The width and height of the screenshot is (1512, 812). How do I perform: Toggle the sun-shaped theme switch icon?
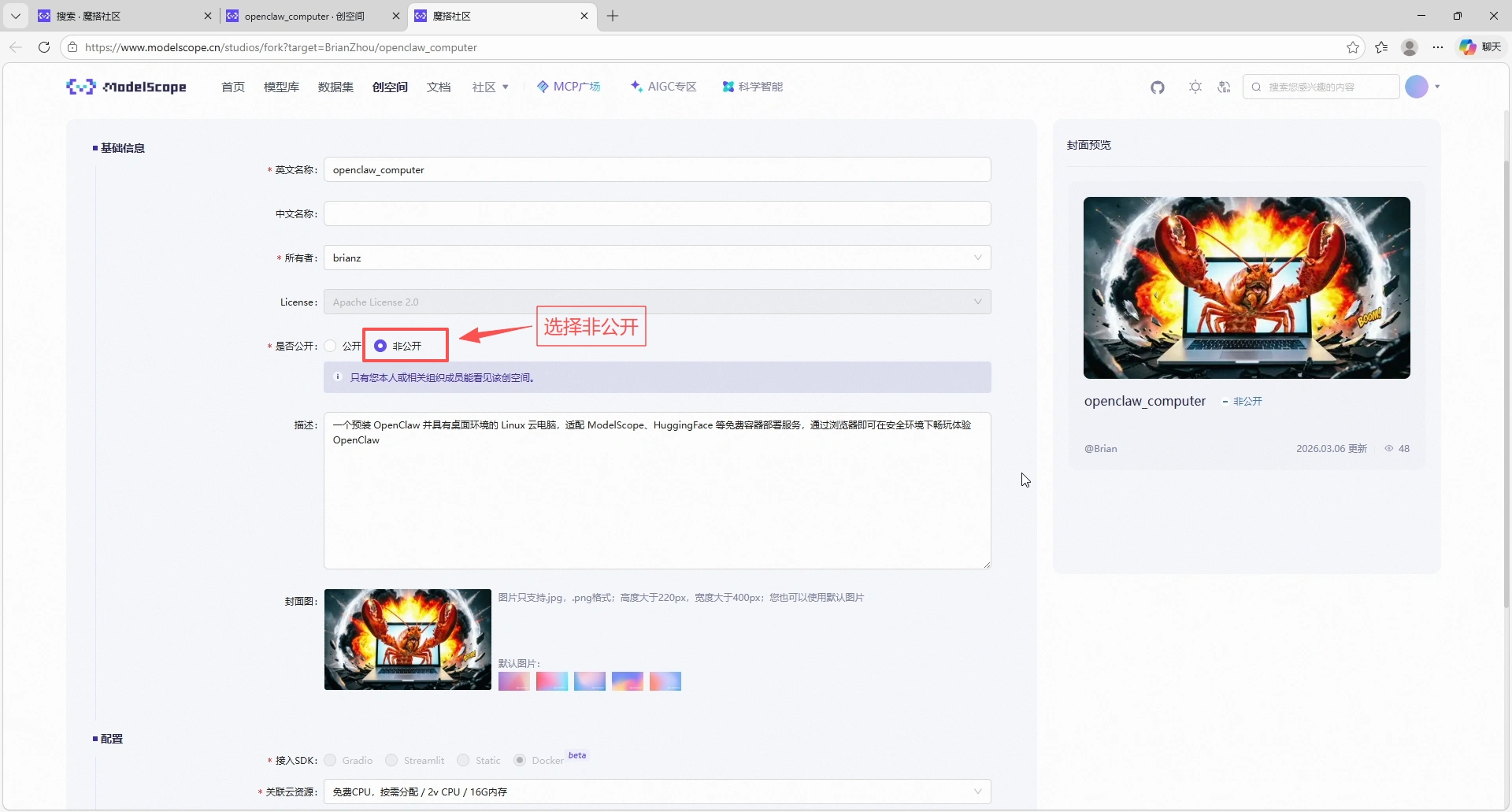click(x=1195, y=87)
